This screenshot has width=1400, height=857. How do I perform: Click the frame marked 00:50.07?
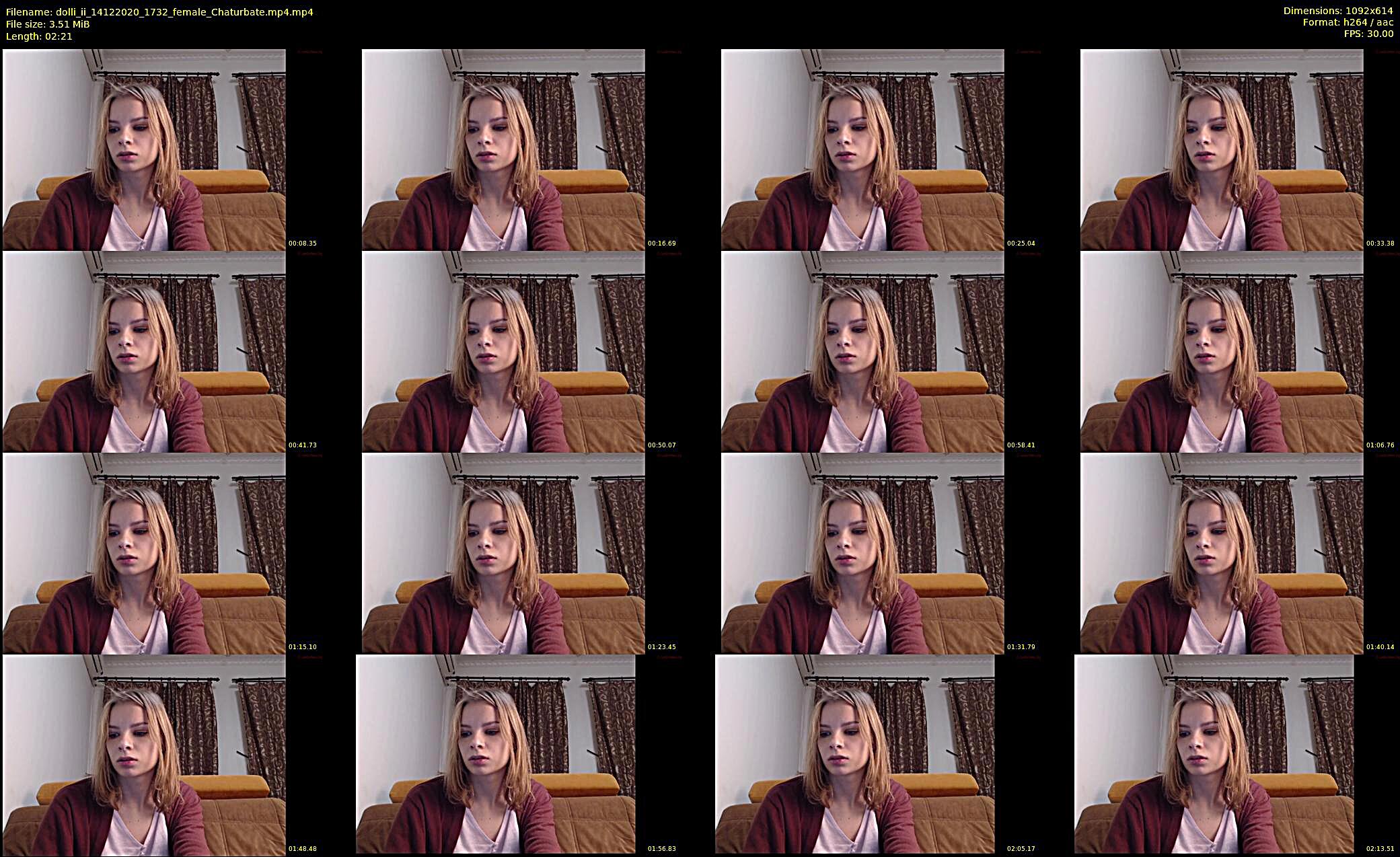coord(503,351)
